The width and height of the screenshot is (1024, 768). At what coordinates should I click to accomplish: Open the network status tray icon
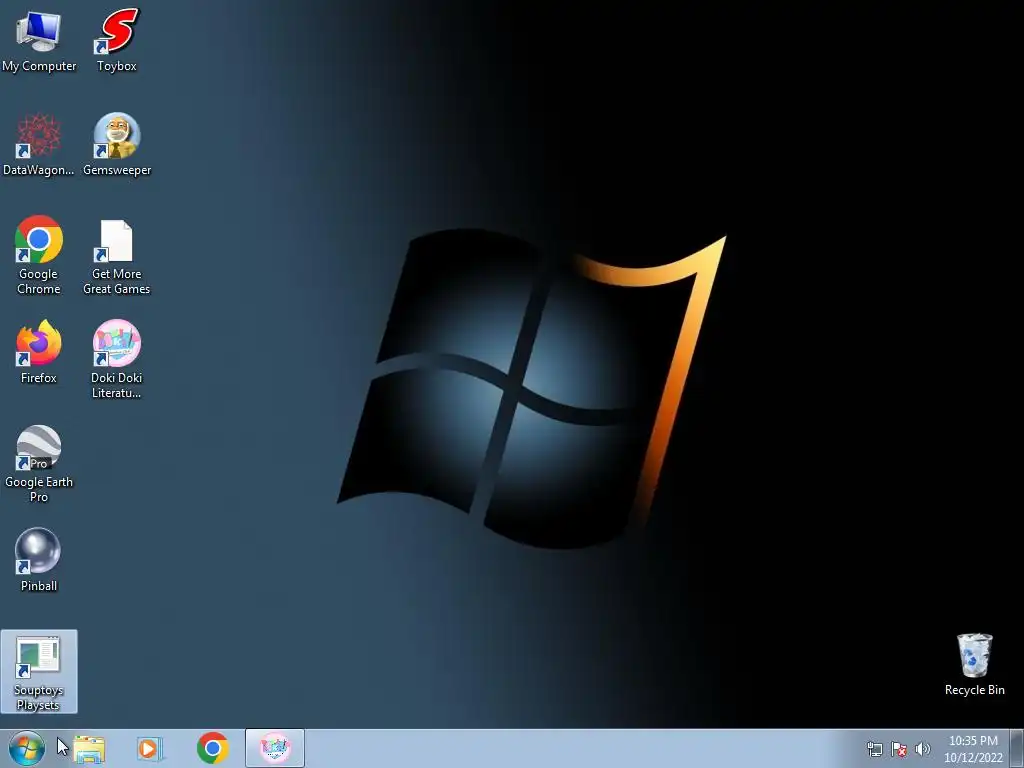coord(874,749)
